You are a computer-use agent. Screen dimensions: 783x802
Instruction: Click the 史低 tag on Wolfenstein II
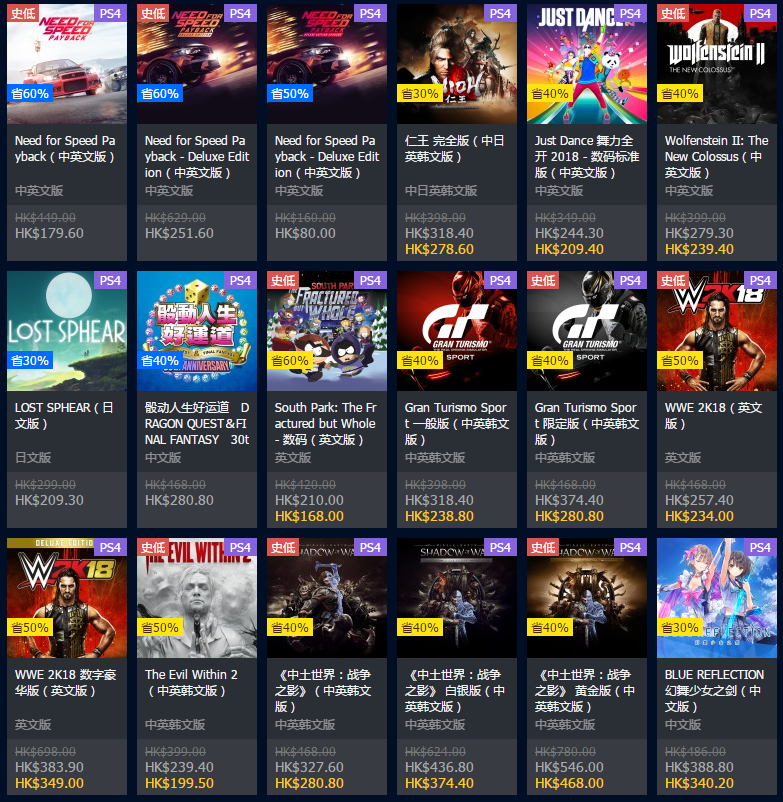pos(672,13)
